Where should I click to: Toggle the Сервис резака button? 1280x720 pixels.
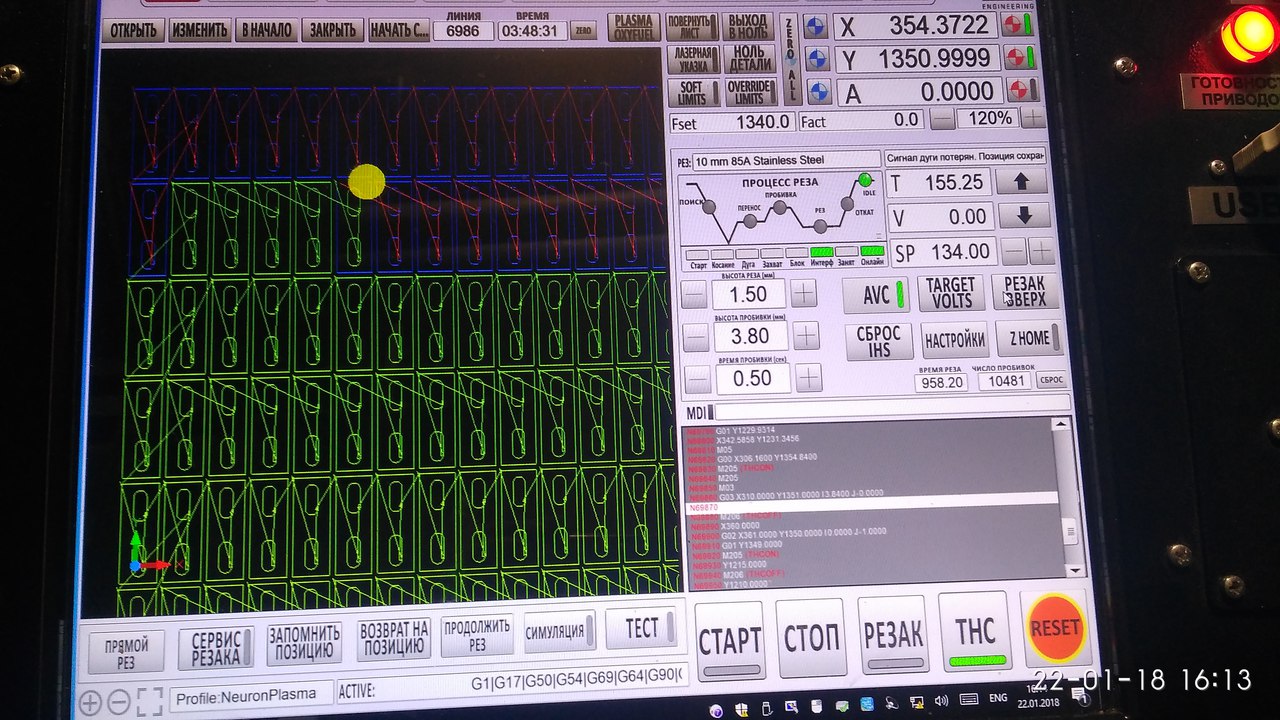click(217, 648)
